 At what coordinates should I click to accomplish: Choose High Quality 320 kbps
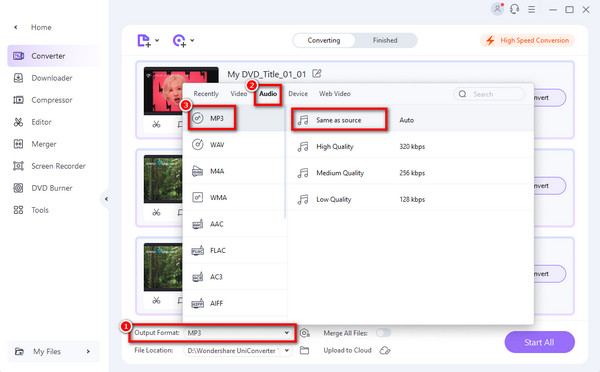point(410,147)
